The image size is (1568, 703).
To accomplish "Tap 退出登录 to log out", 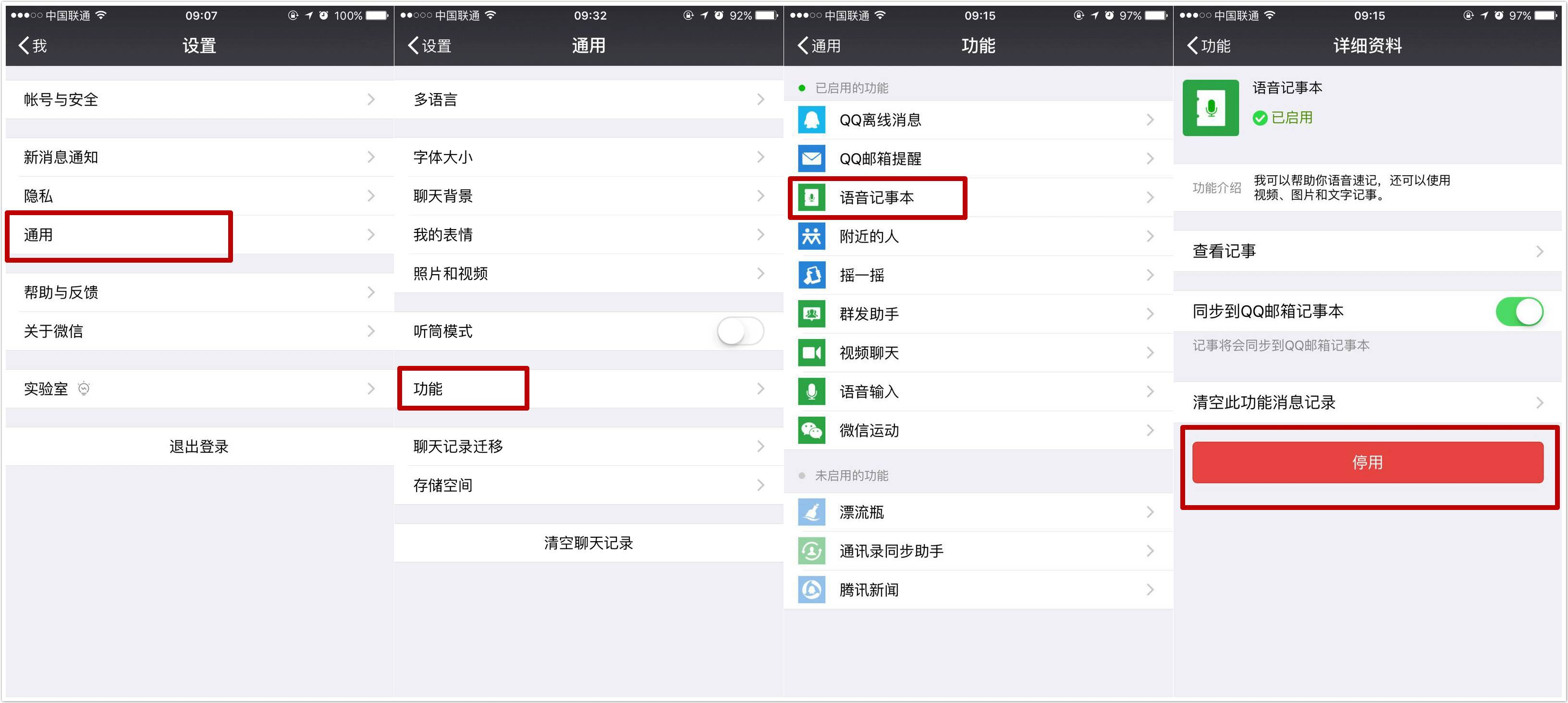I will 198,446.
